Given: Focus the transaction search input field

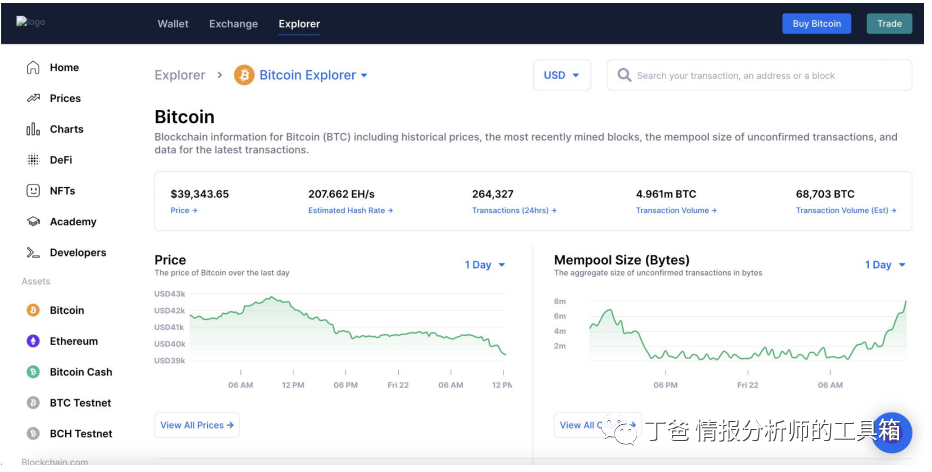Looking at the screenshot, I should pyautogui.click(x=759, y=75).
